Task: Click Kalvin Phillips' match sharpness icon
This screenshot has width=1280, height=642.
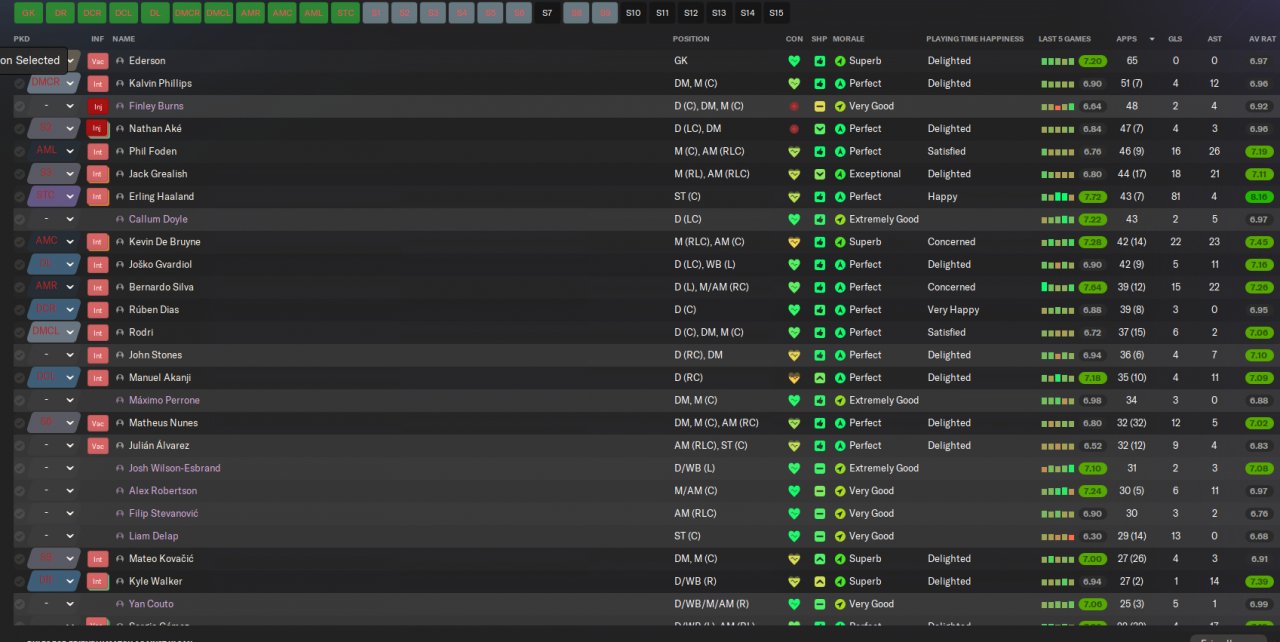Action: [x=819, y=84]
